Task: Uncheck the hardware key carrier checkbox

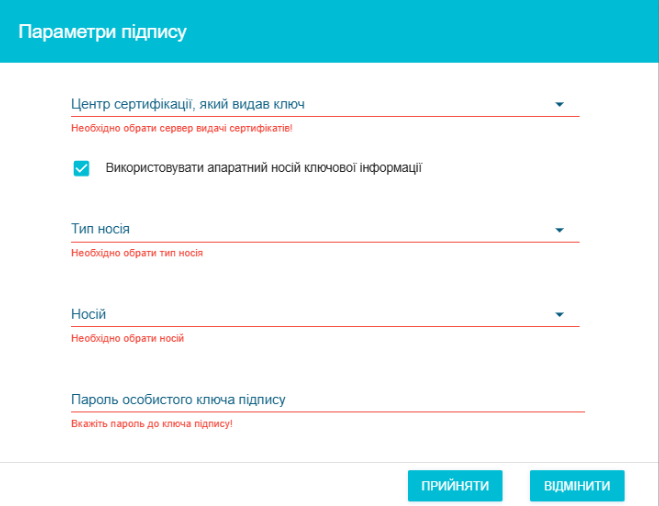Action: (82, 168)
